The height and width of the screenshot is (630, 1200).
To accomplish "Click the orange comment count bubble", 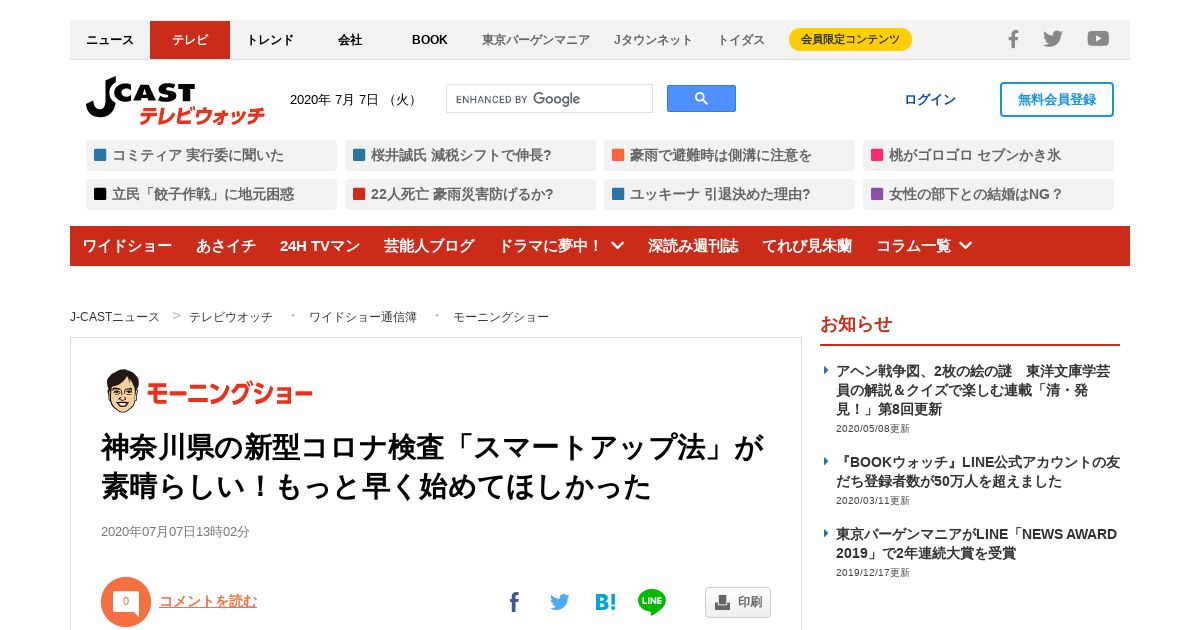I will (126, 602).
